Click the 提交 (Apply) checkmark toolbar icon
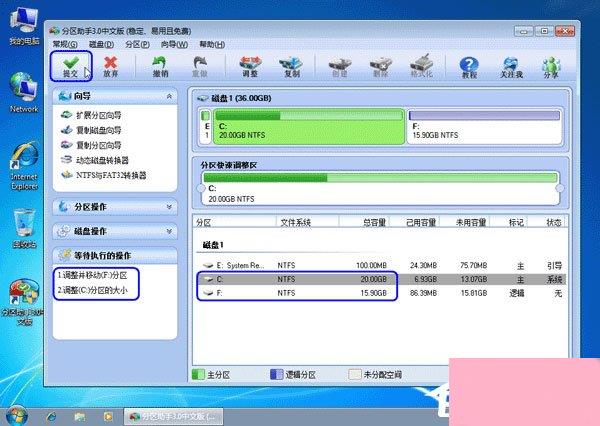Viewport: 600px width, 426px height. pos(70,66)
